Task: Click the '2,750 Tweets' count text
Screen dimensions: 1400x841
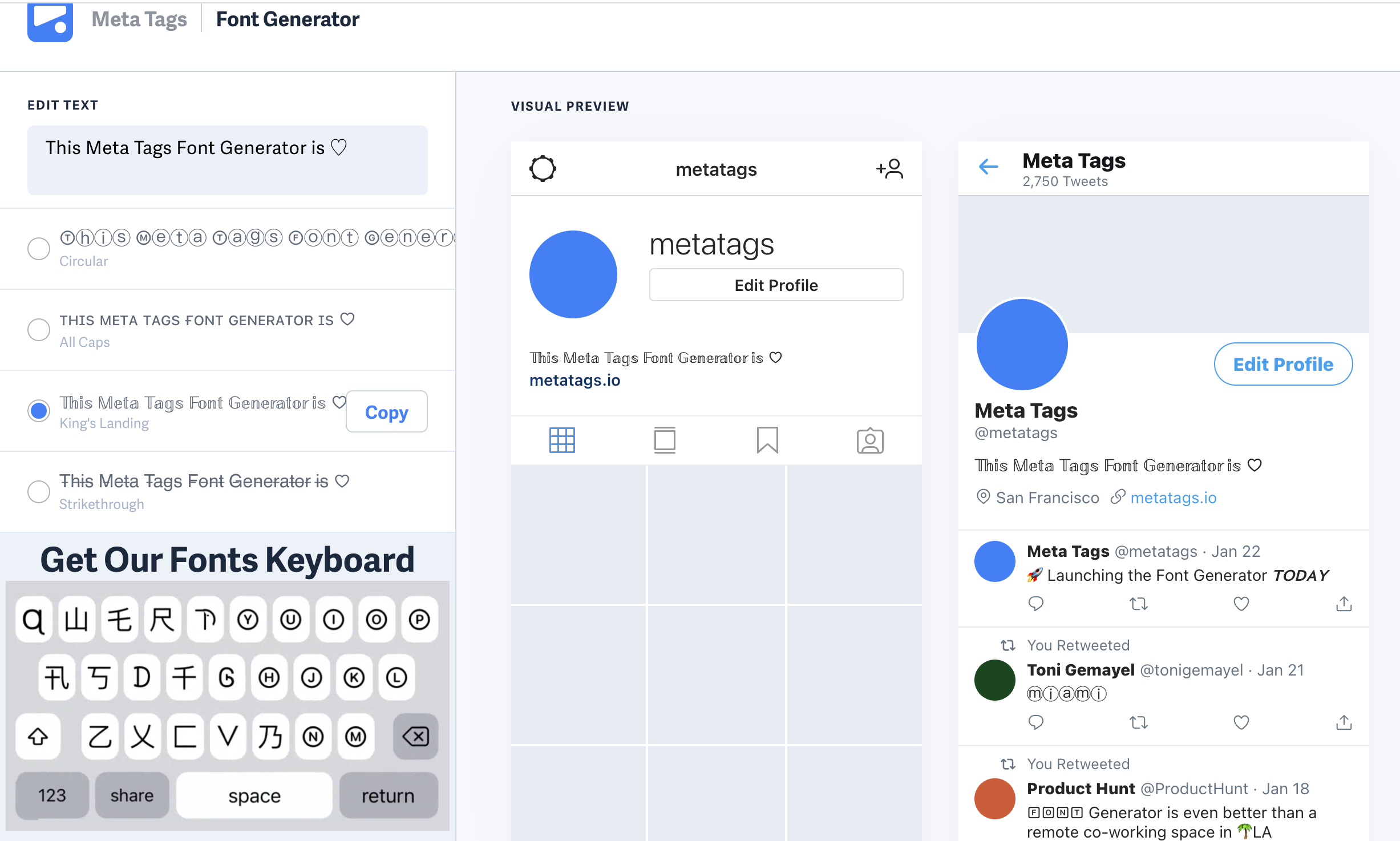Action: click(x=1065, y=181)
